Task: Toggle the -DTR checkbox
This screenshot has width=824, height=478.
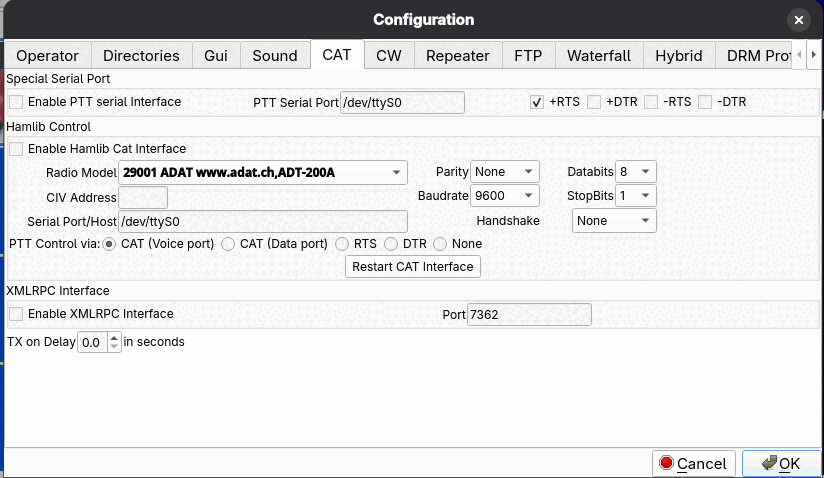Action: pos(705,102)
